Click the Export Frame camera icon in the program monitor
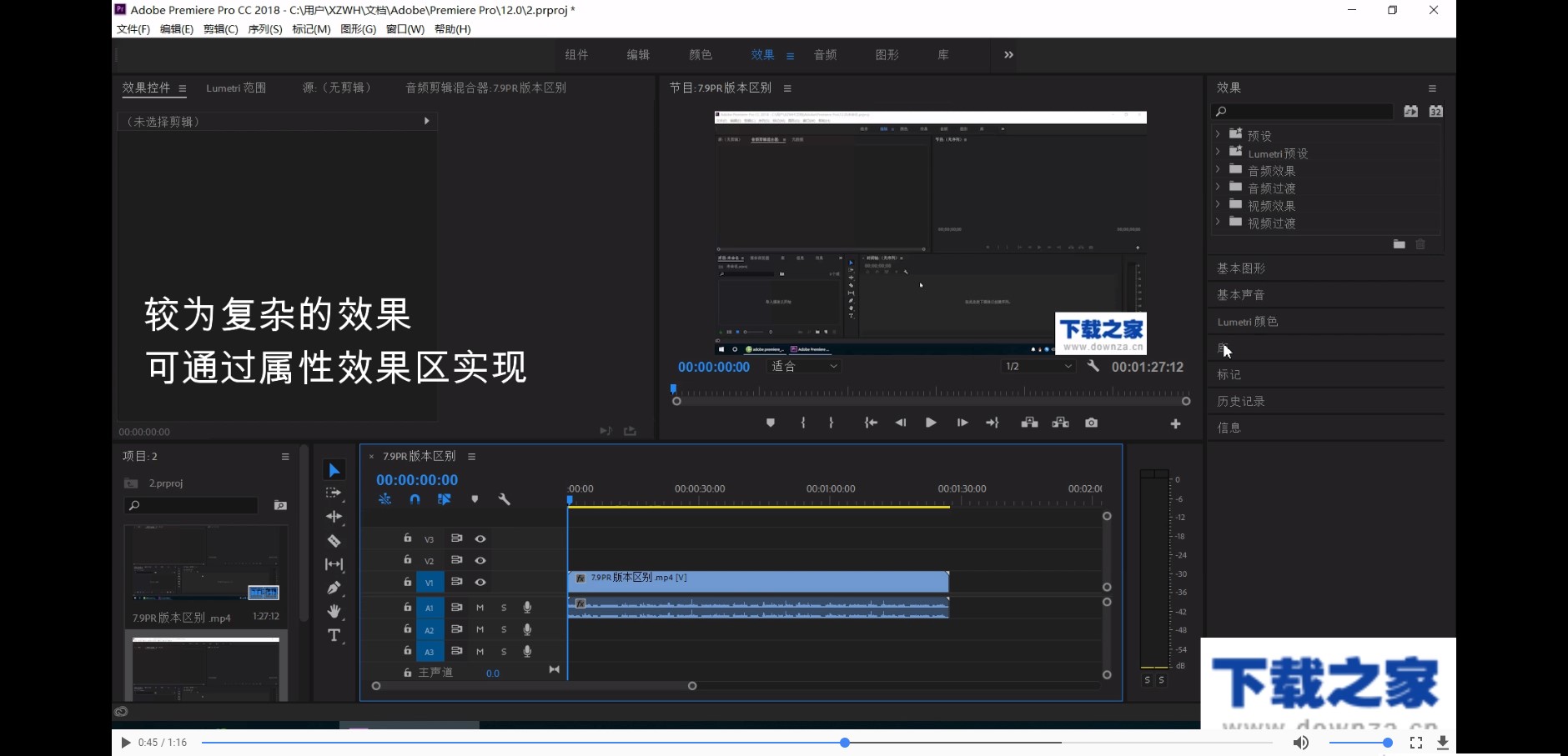This screenshot has width=1568, height=756. (x=1091, y=423)
